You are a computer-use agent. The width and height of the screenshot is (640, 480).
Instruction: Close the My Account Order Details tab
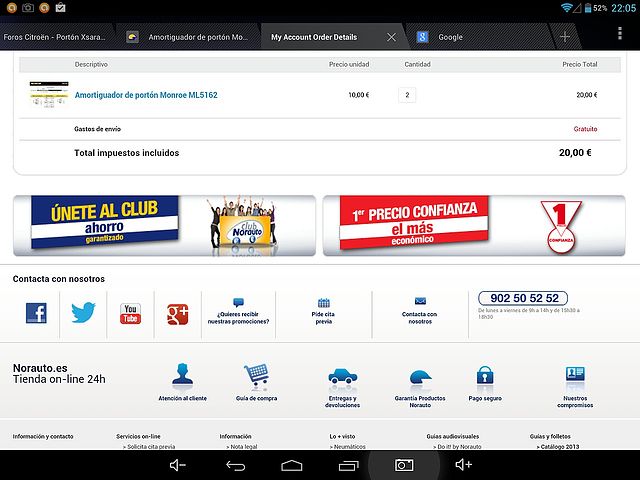[x=391, y=37]
